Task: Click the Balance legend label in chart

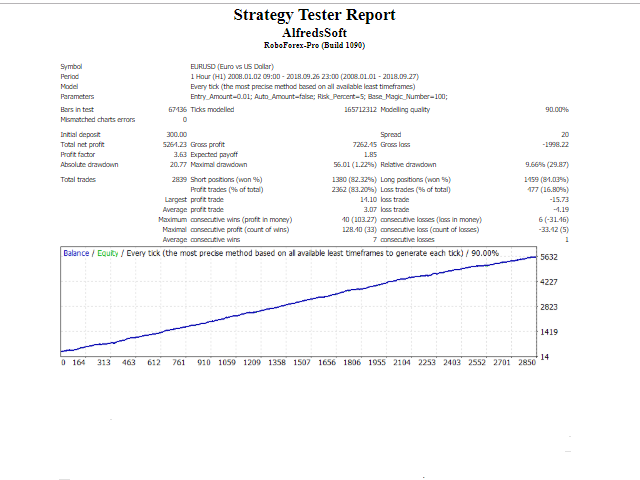Action: [x=76, y=253]
